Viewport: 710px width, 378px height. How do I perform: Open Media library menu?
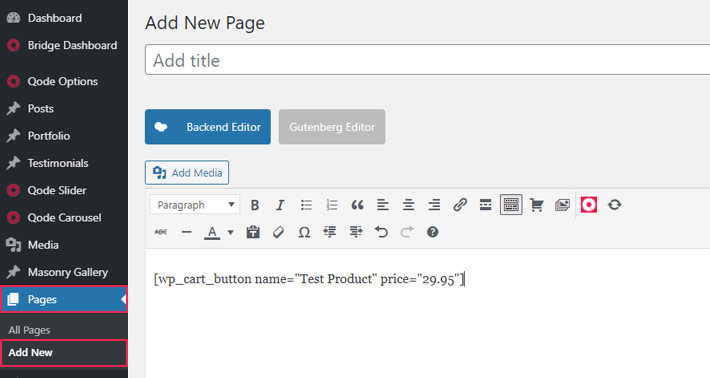tap(43, 245)
